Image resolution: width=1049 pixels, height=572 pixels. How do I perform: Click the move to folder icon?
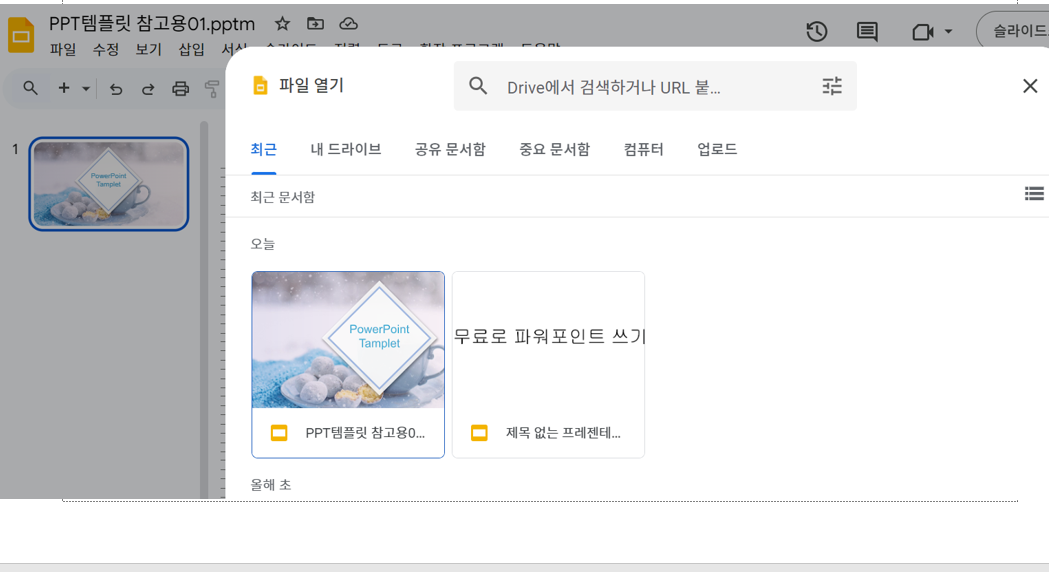click(x=315, y=24)
